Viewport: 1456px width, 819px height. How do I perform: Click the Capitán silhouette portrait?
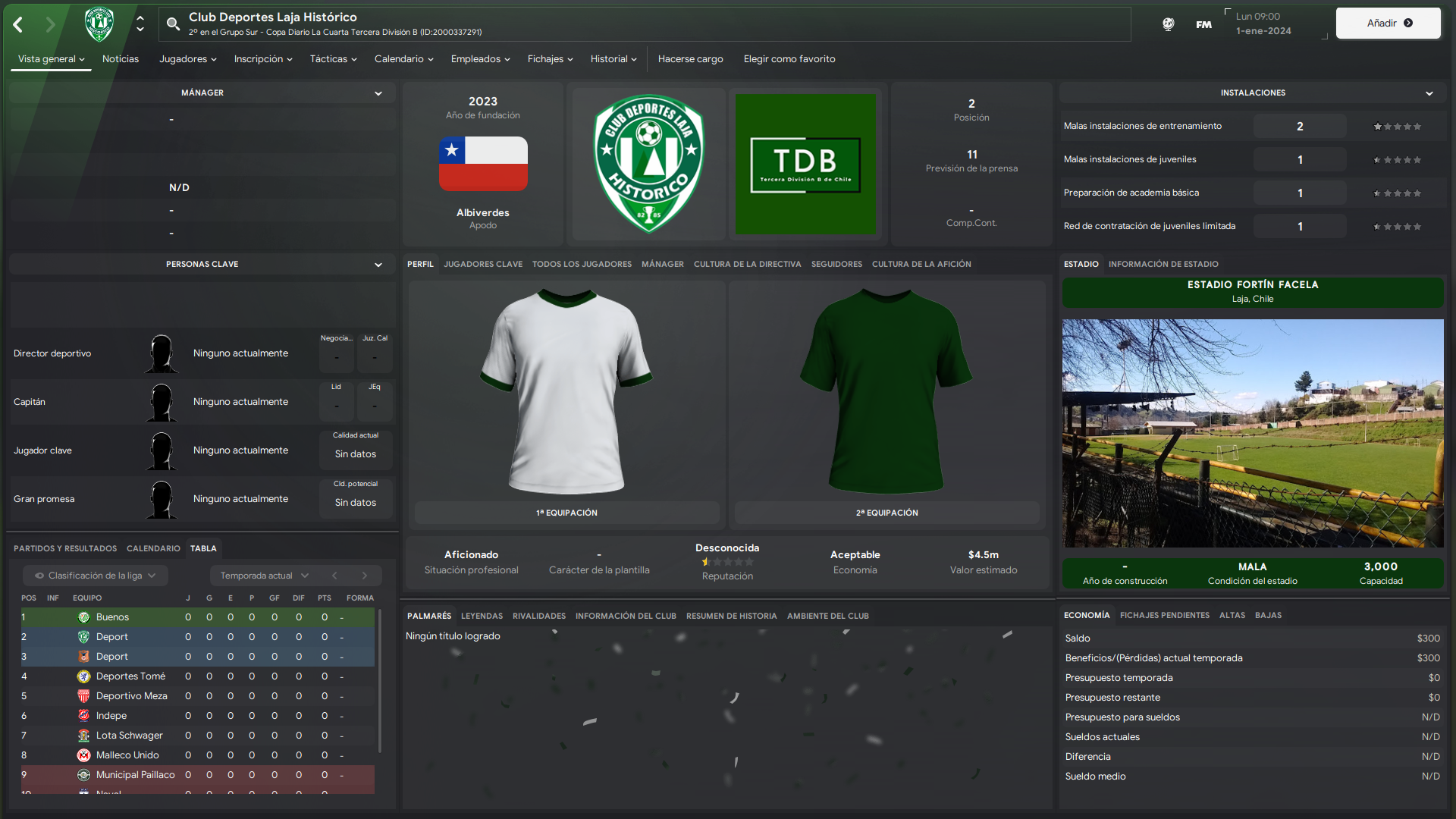(x=162, y=402)
